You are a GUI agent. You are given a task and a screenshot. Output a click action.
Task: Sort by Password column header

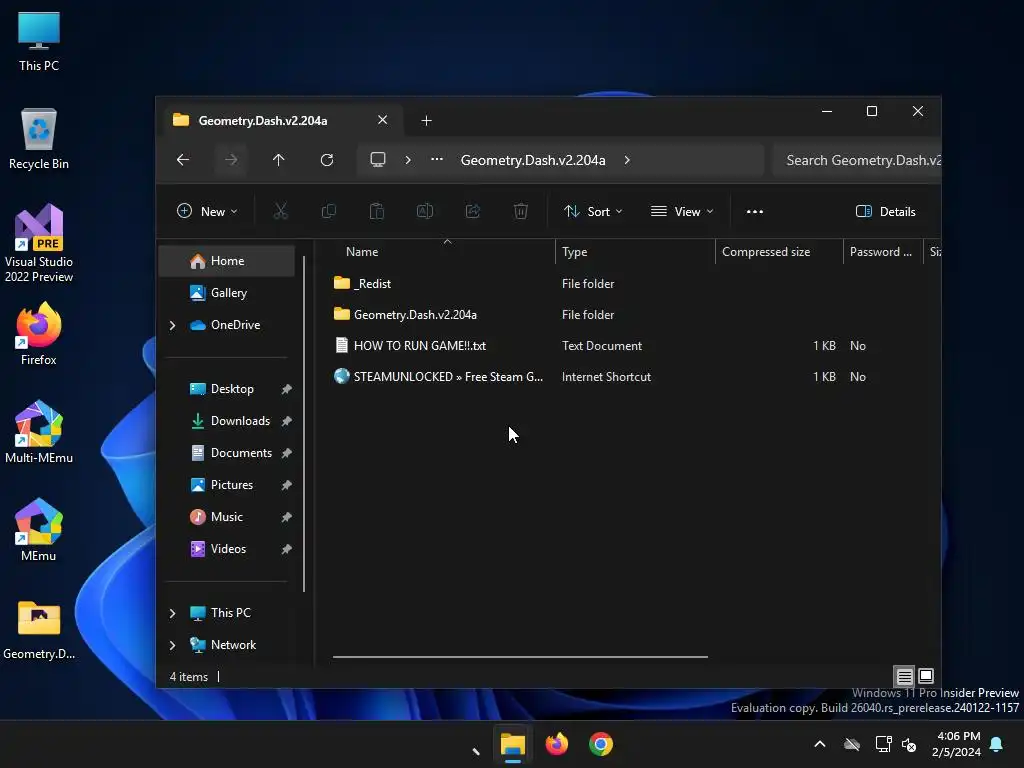883,251
